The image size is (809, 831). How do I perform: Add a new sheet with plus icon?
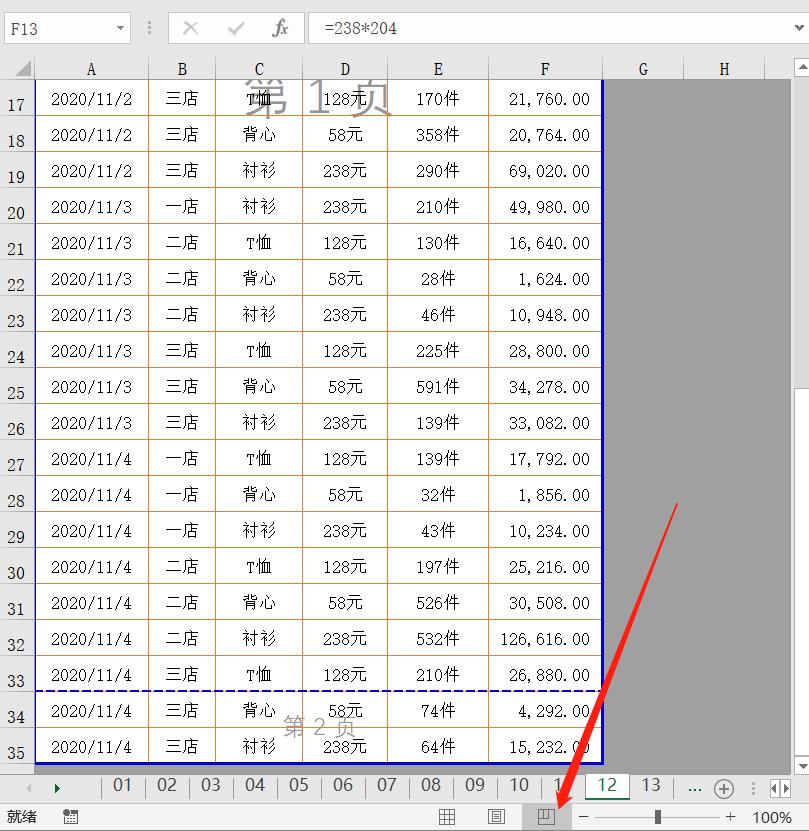click(724, 789)
